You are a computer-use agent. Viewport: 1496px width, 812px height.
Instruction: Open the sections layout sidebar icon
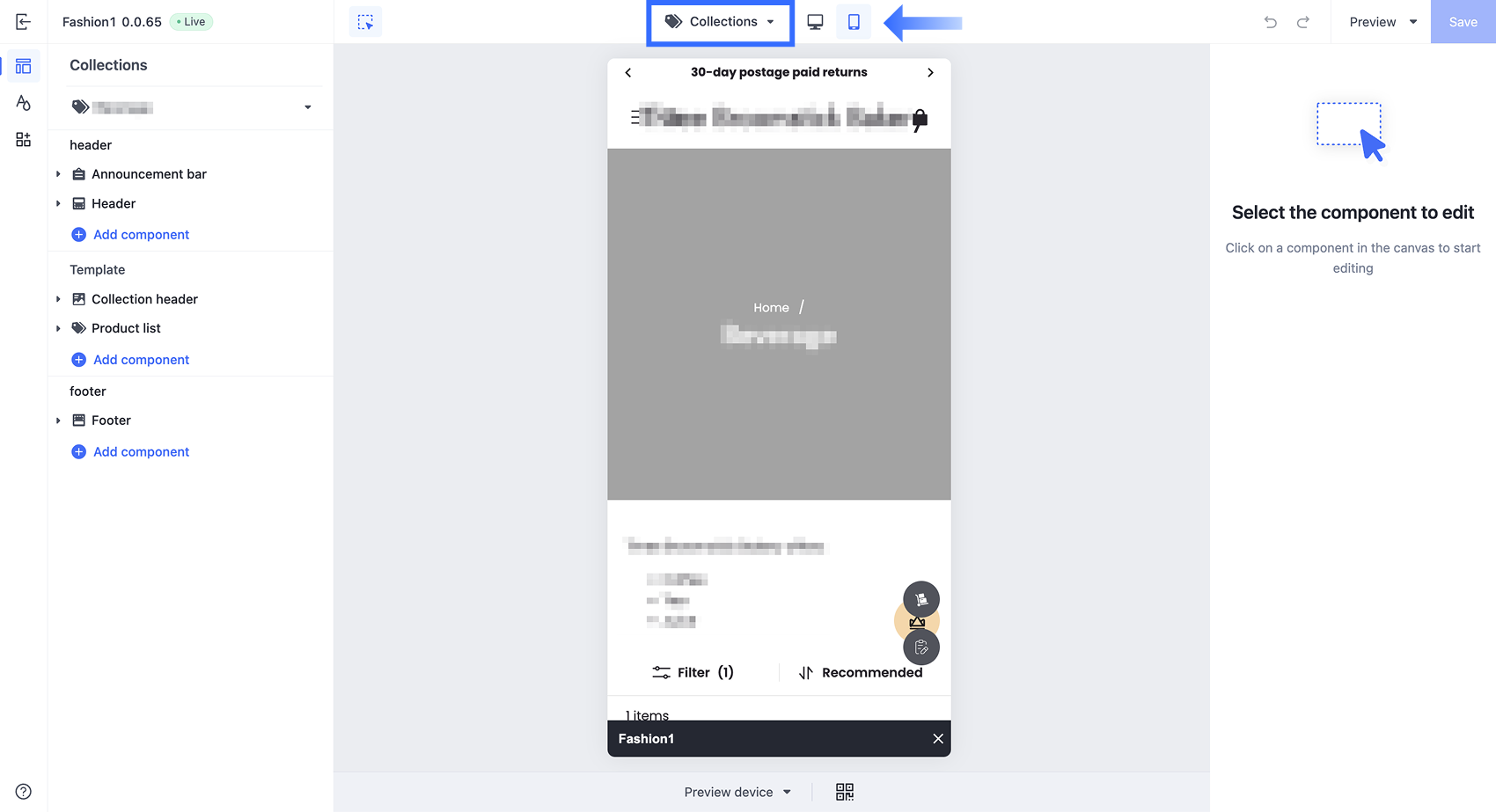(x=24, y=66)
